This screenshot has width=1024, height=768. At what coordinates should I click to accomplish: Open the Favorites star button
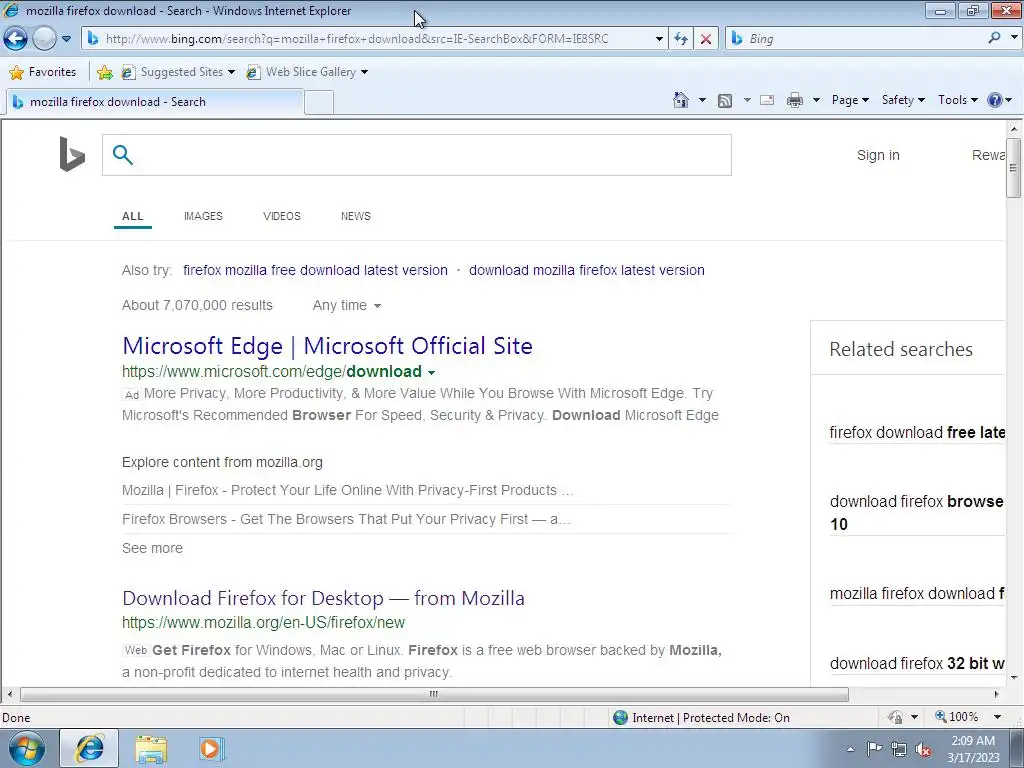(43, 72)
